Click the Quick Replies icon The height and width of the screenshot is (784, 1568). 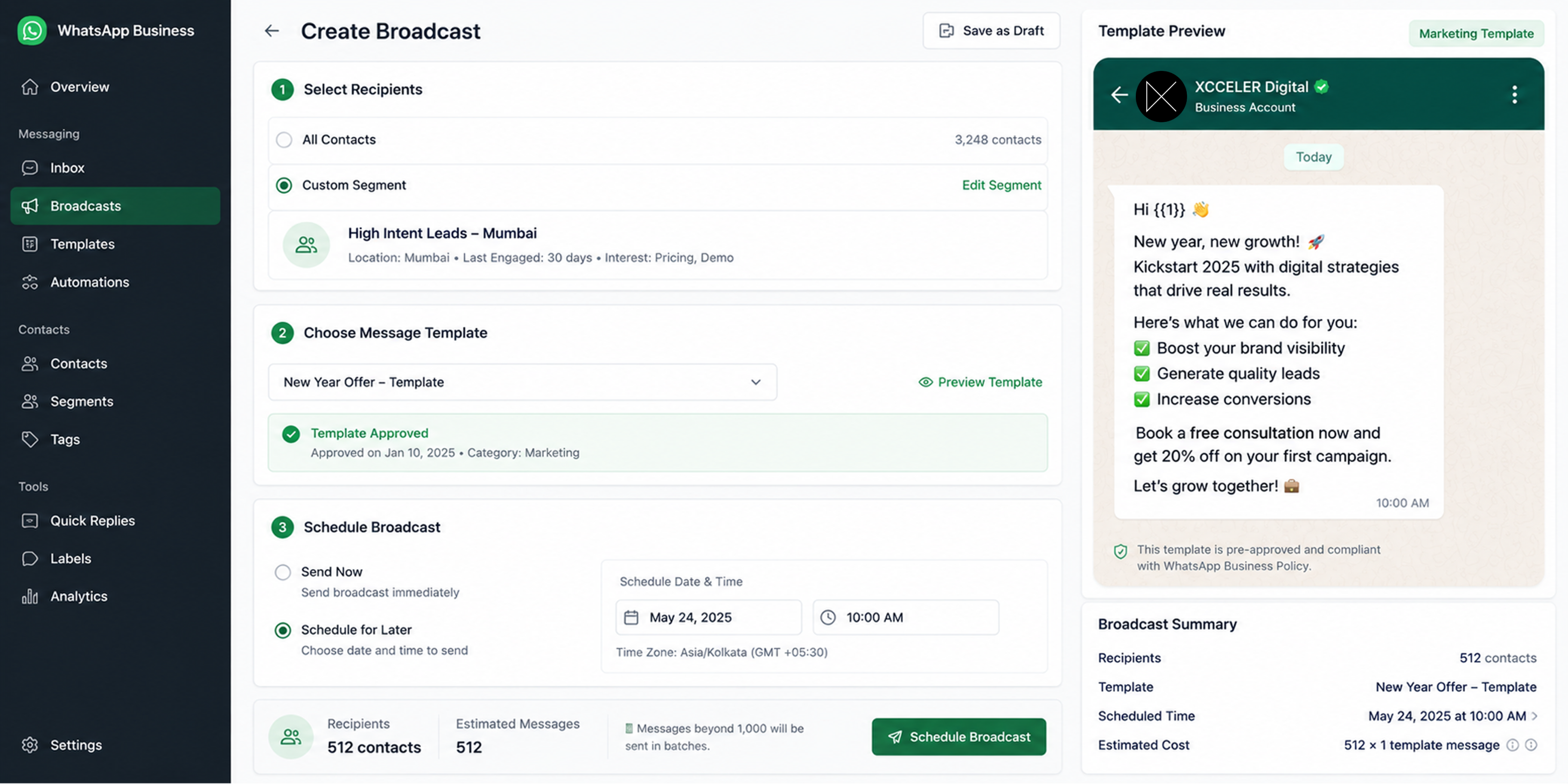pos(30,521)
